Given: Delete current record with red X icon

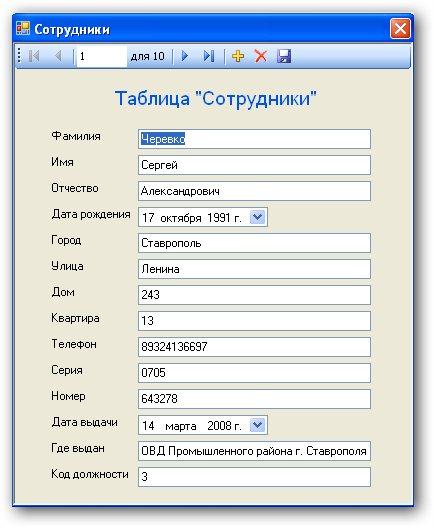Looking at the screenshot, I should [261, 56].
